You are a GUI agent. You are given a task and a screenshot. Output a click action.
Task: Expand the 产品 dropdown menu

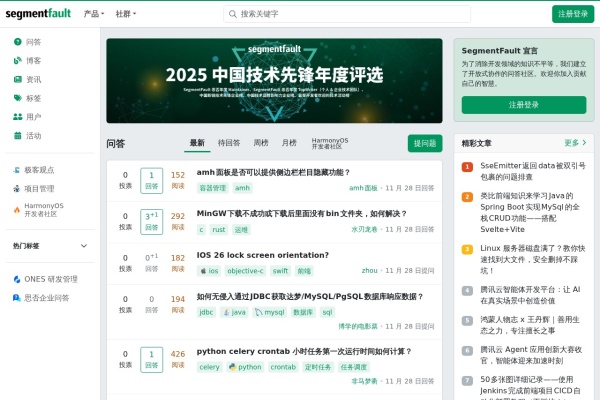(93, 14)
